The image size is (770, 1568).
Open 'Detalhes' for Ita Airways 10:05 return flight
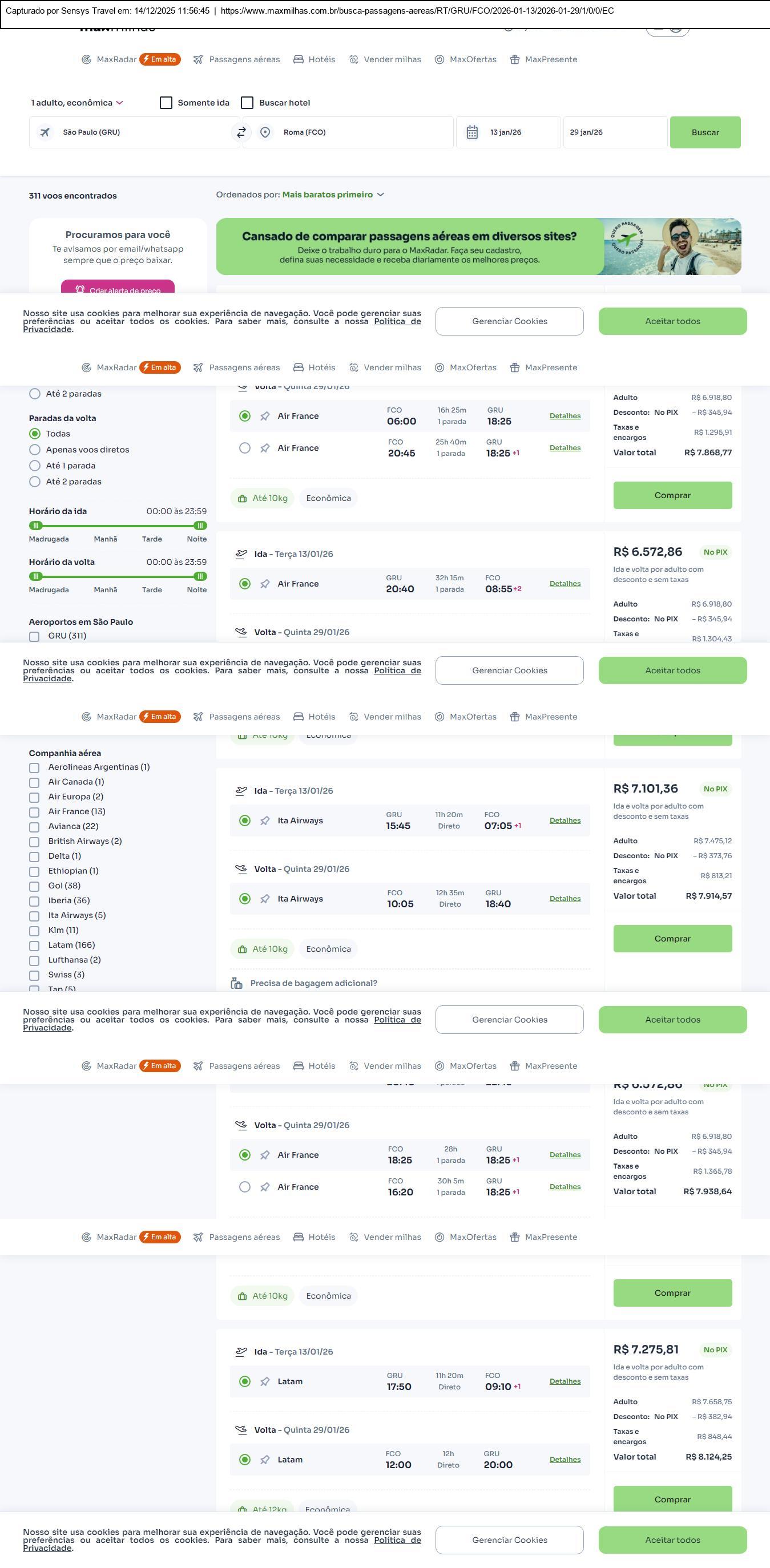(x=565, y=899)
